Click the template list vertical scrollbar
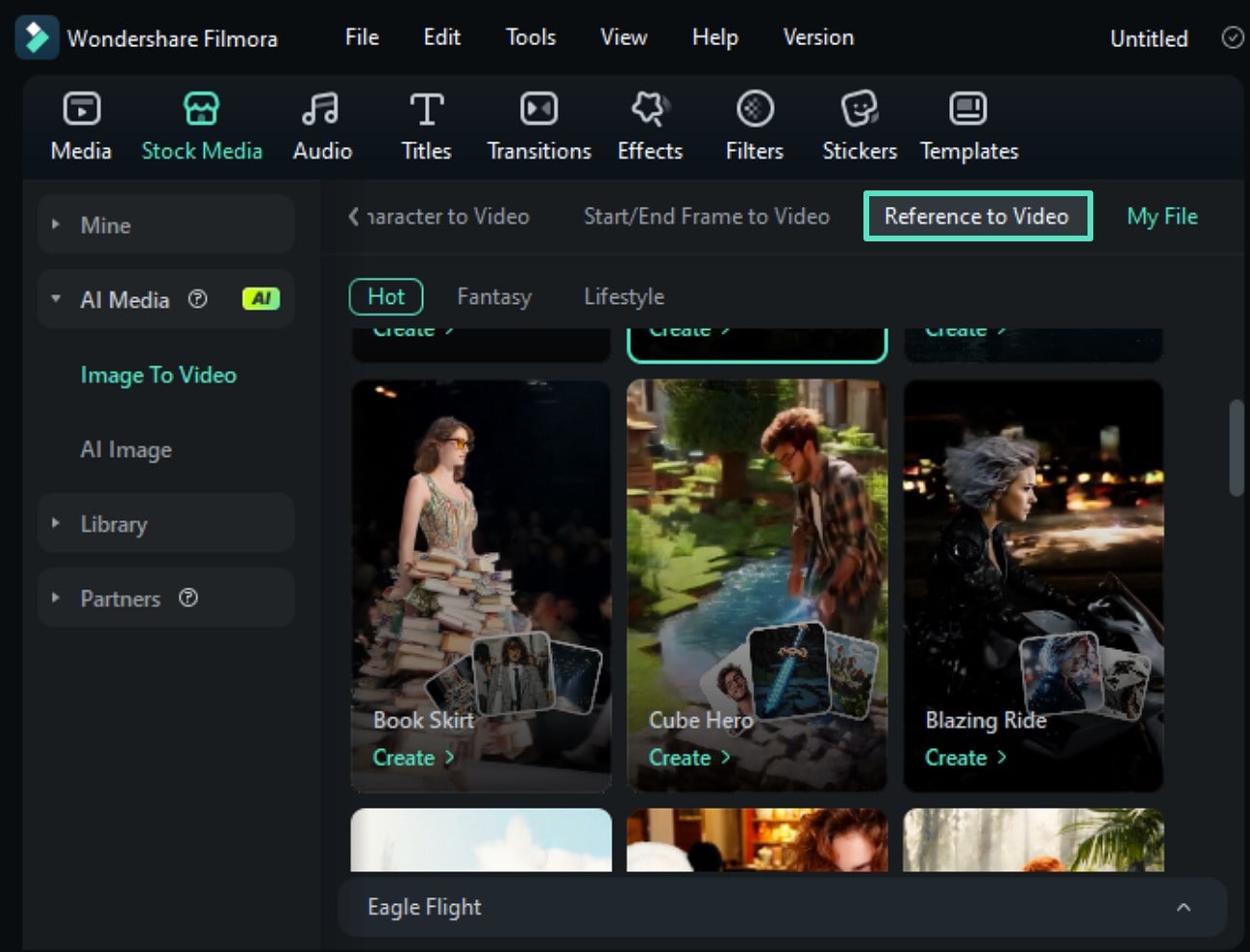This screenshot has width=1250, height=952. (1236, 448)
